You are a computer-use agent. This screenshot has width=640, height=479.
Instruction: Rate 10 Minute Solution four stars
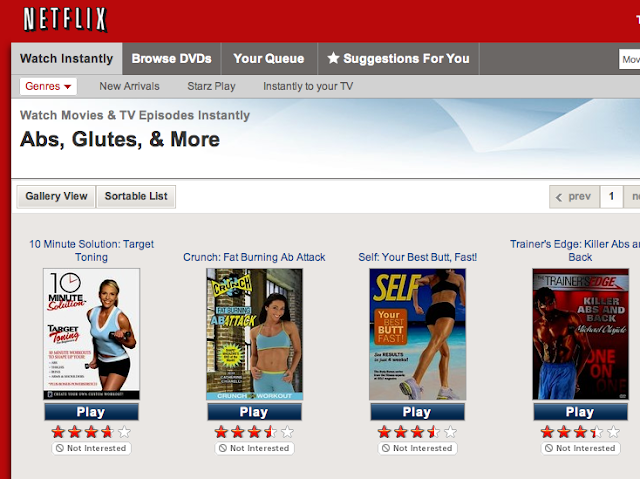click(107, 432)
